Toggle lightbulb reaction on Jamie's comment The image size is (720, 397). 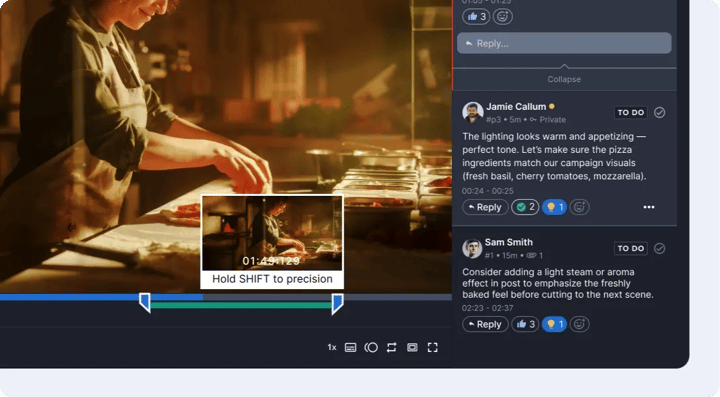tap(554, 207)
